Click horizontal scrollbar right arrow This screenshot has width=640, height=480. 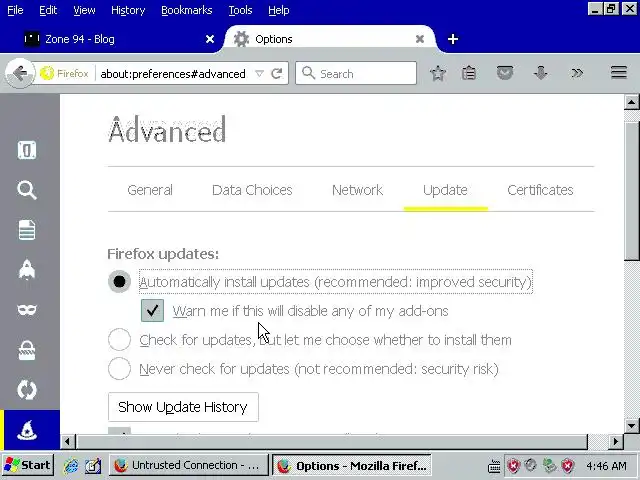pyautogui.click(x=616, y=442)
